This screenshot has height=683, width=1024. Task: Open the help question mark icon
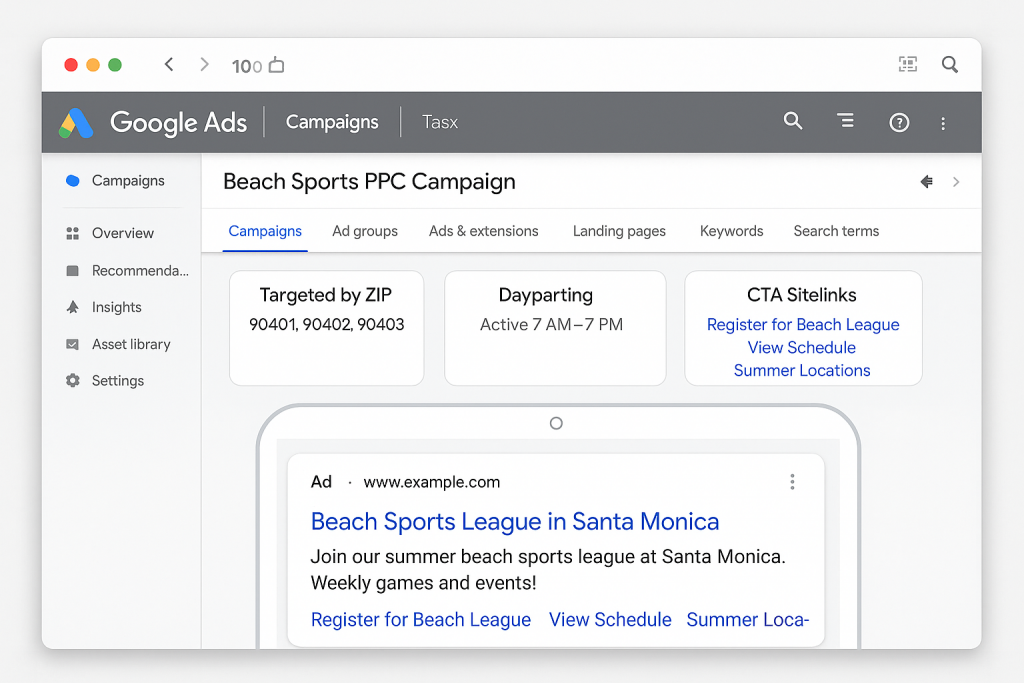point(899,122)
